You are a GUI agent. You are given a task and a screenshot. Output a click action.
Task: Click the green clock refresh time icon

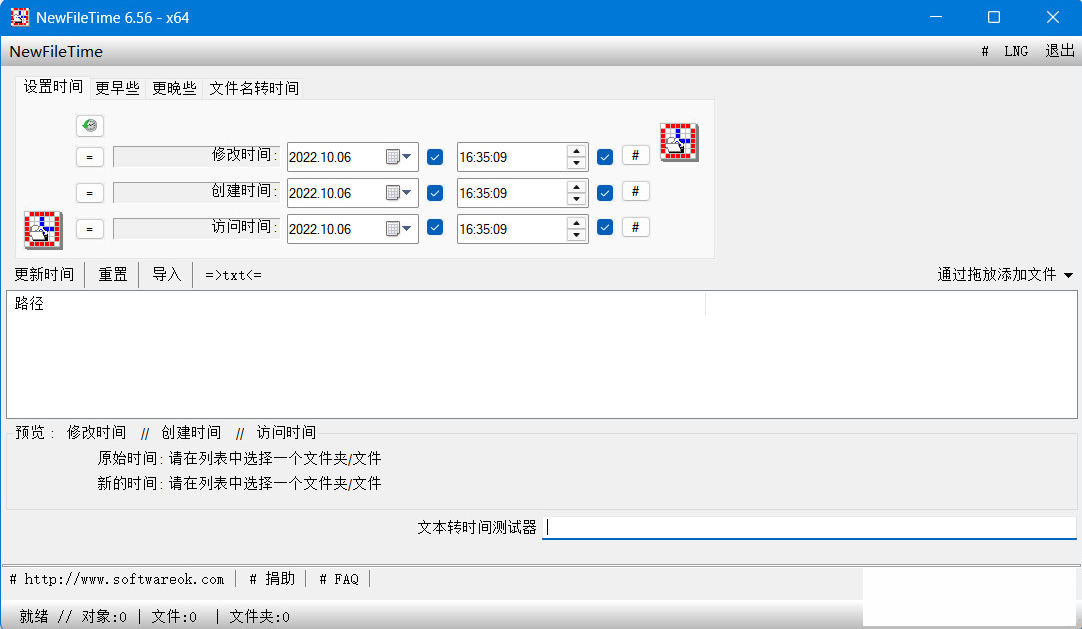(x=90, y=126)
